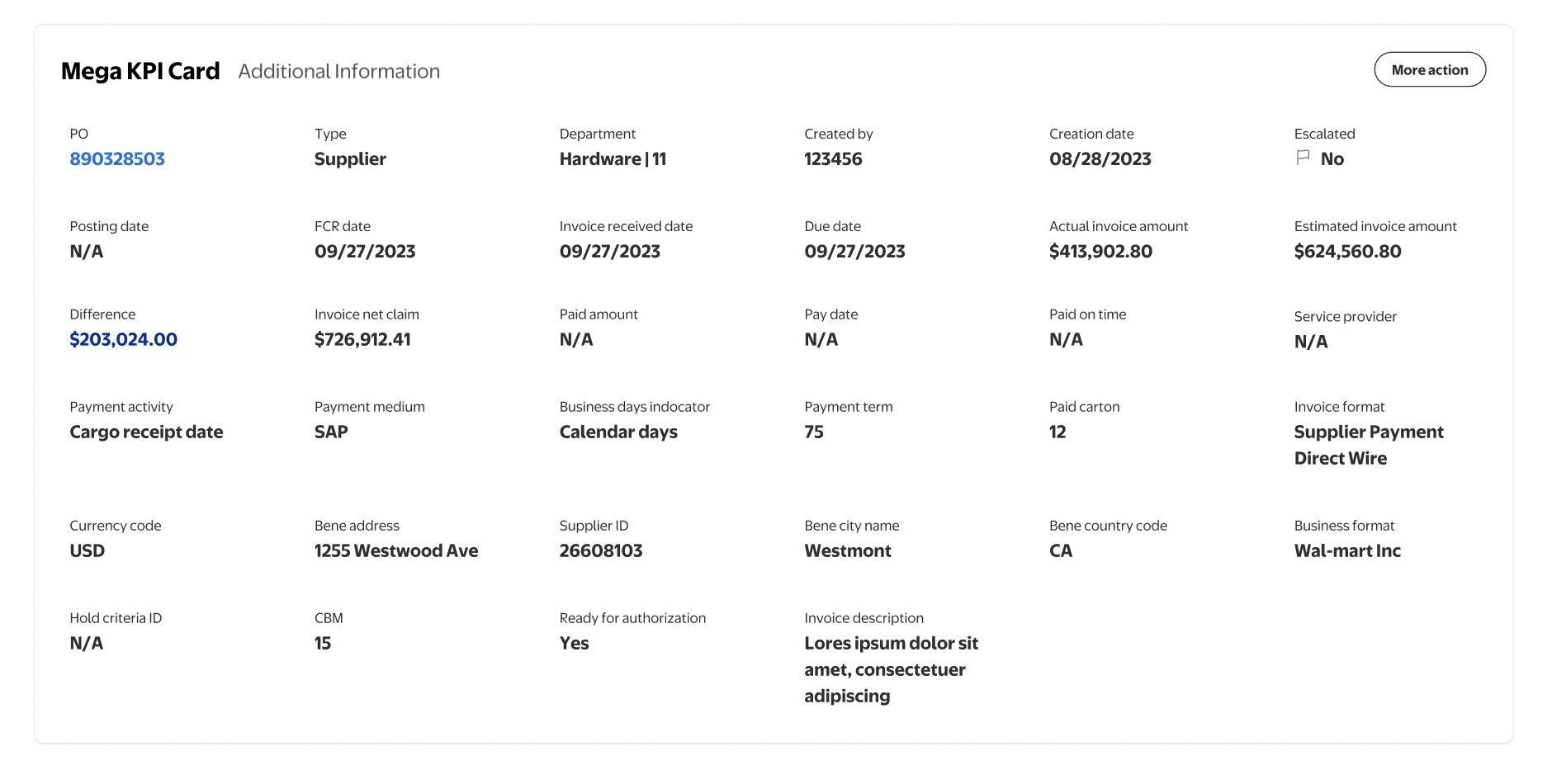Click the Bene address 1255 Westwood Ave
This screenshot has width=1552, height=784.
pyautogui.click(x=395, y=551)
